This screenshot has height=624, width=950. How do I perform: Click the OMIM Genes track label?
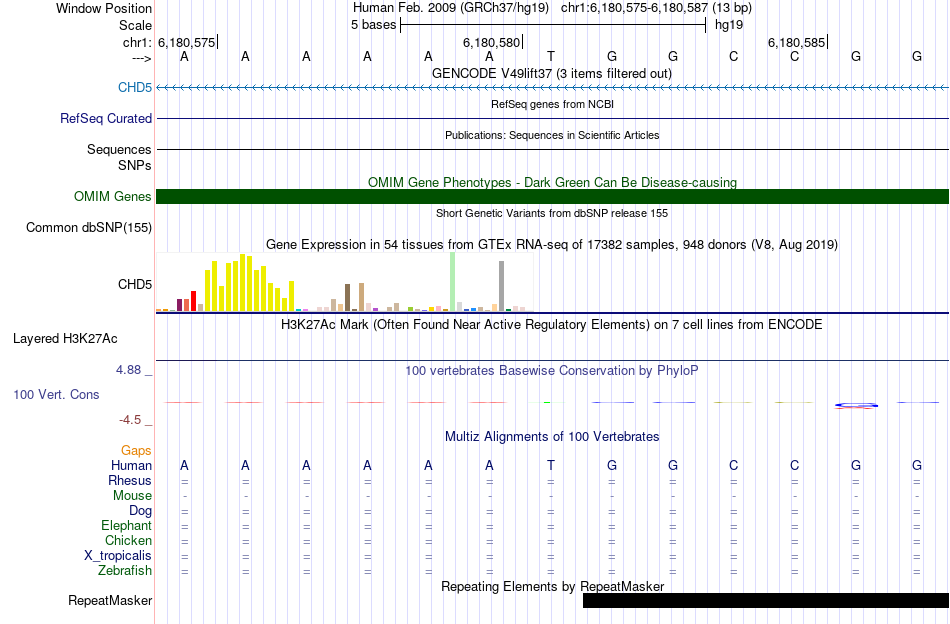(x=112, y=196)
